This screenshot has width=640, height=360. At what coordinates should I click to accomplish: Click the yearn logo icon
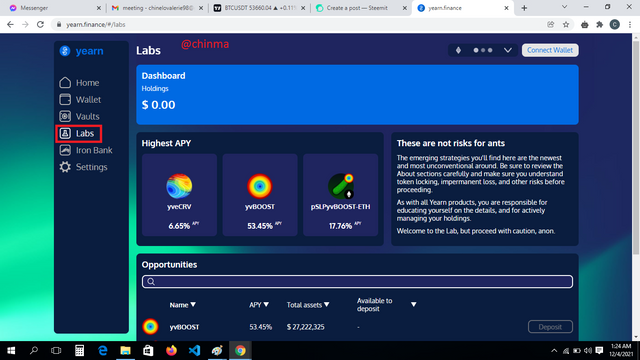pyautogui.click(x=65, y=51)
